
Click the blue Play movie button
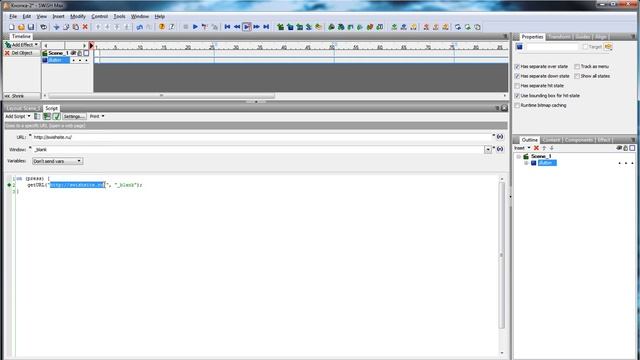(195, 27)
